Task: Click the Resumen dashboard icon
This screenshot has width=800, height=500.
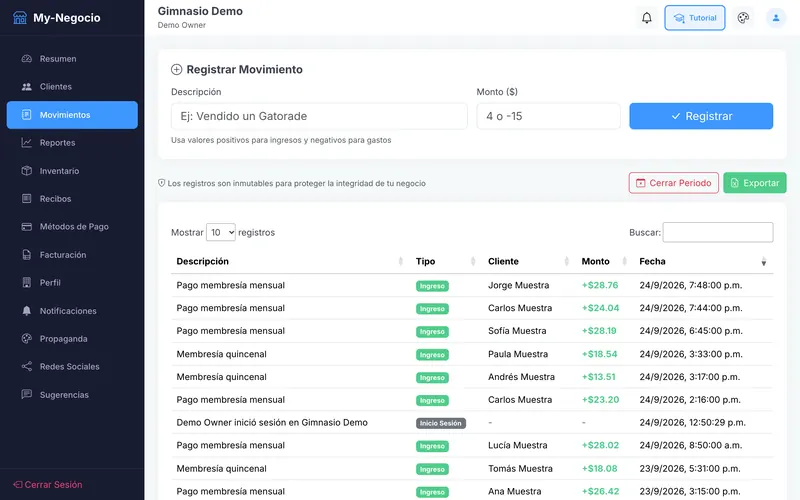Action: (x=27, y=59)
